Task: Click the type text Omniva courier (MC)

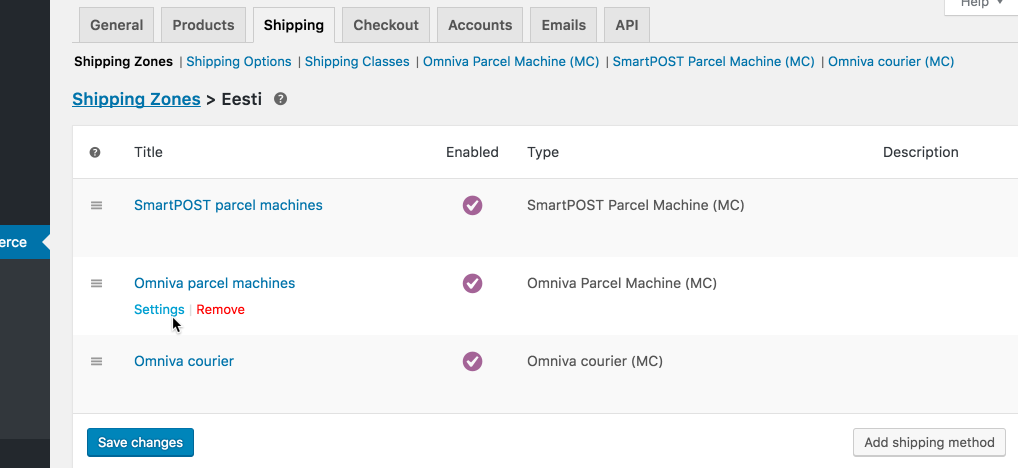Action: click(x=595, y=361)
